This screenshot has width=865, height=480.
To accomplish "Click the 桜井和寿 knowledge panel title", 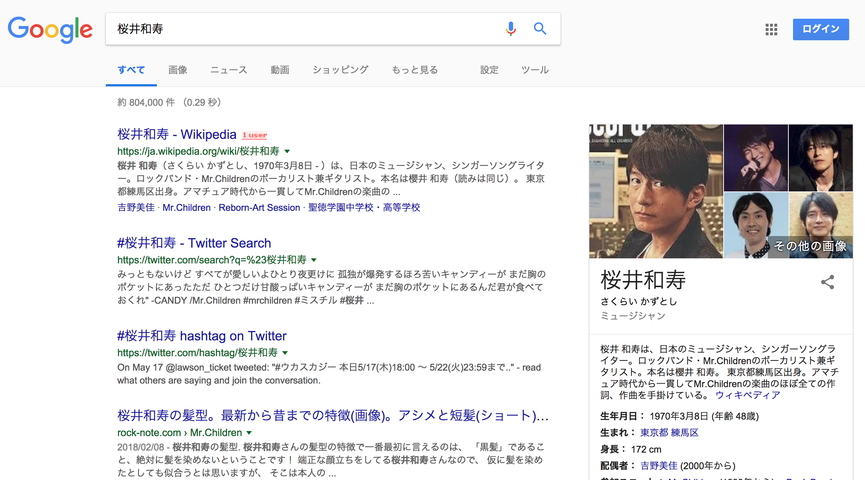I will (643, 280).
